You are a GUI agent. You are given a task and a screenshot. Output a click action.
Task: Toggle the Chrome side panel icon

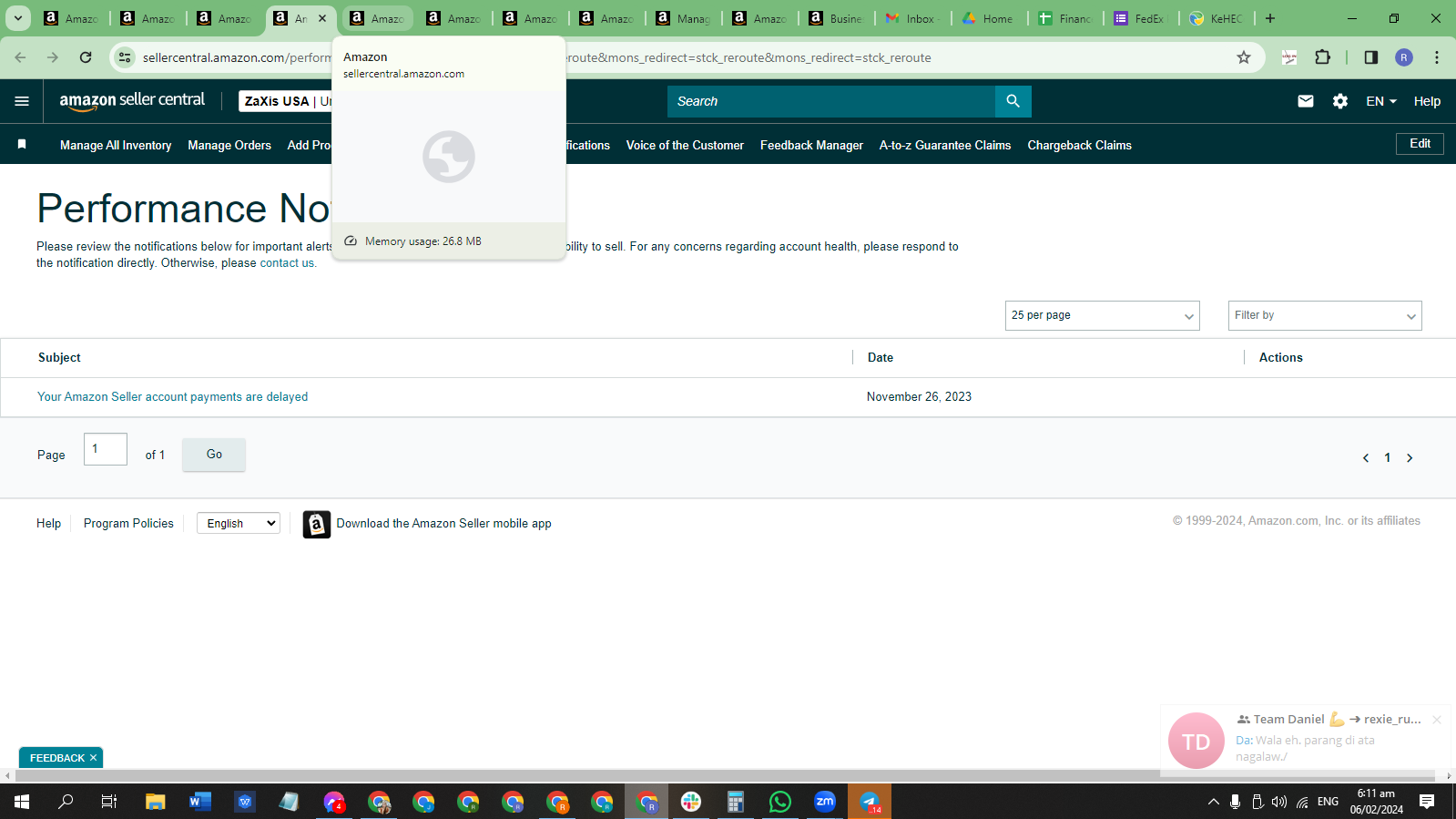(1370, 57)
